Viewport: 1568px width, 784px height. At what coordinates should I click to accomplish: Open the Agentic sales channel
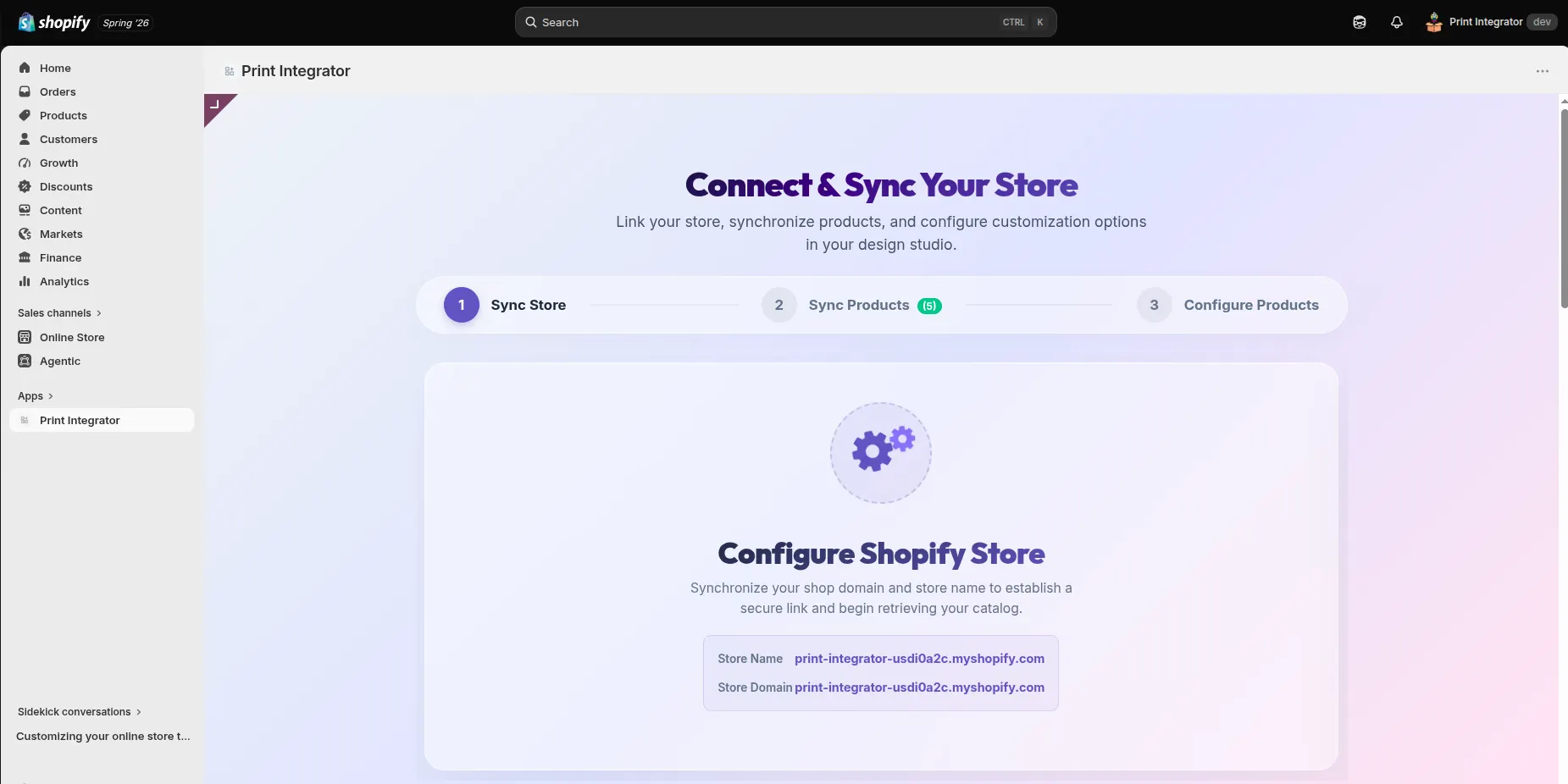tap(102, 361)
